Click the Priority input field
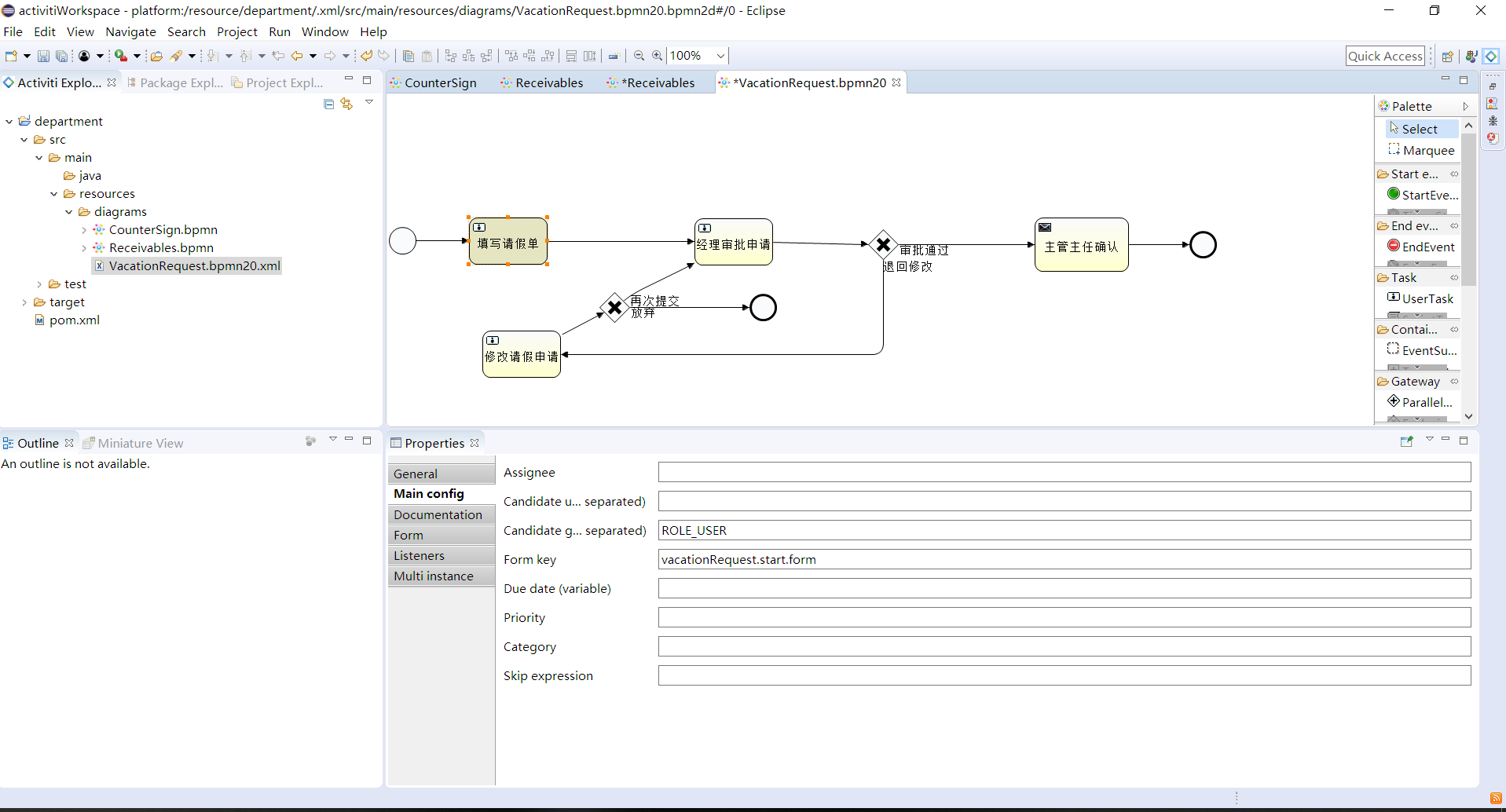1506x812 pixels. 1064,617
